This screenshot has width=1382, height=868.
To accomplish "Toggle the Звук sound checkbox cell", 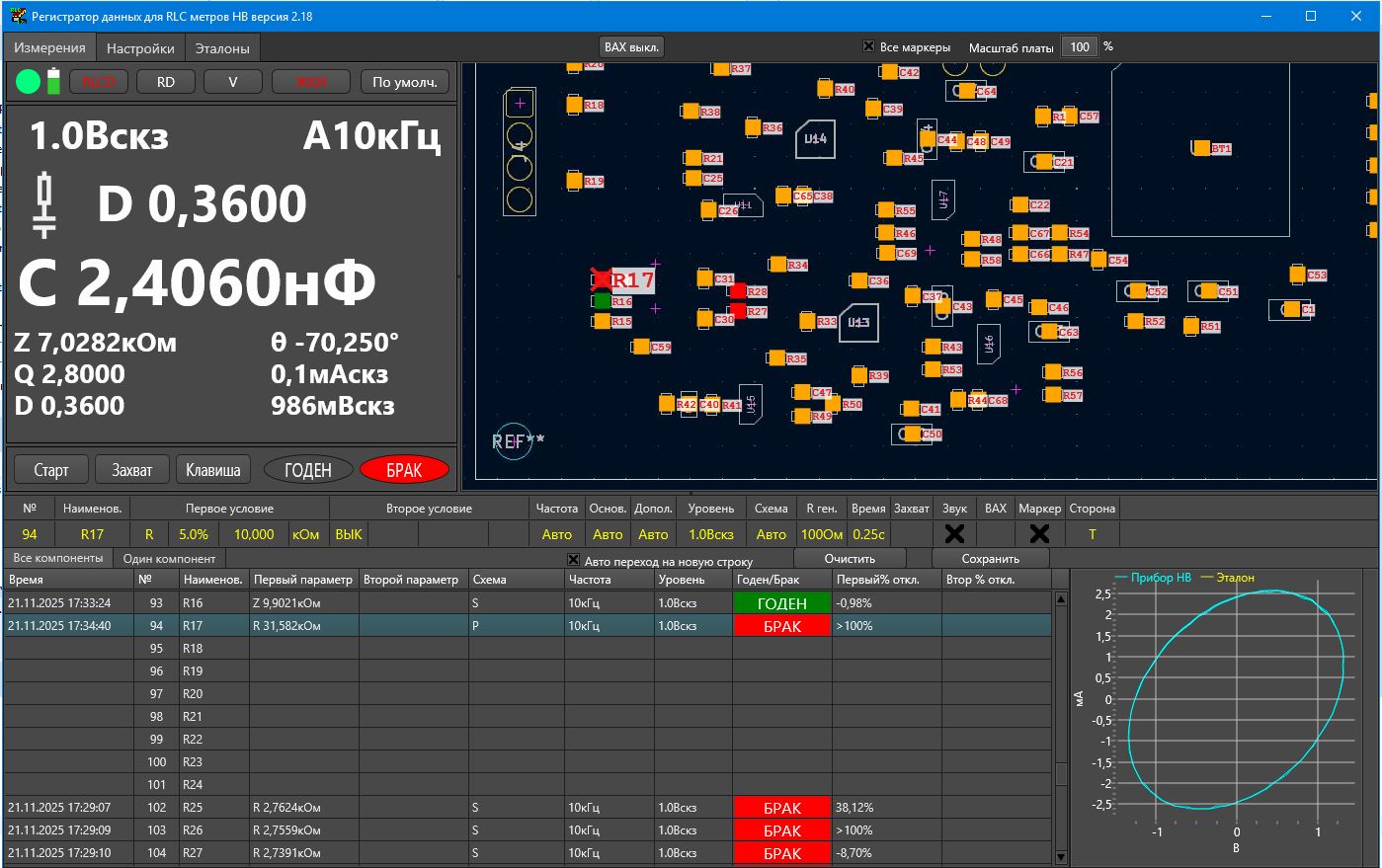I will pos(954,534).
